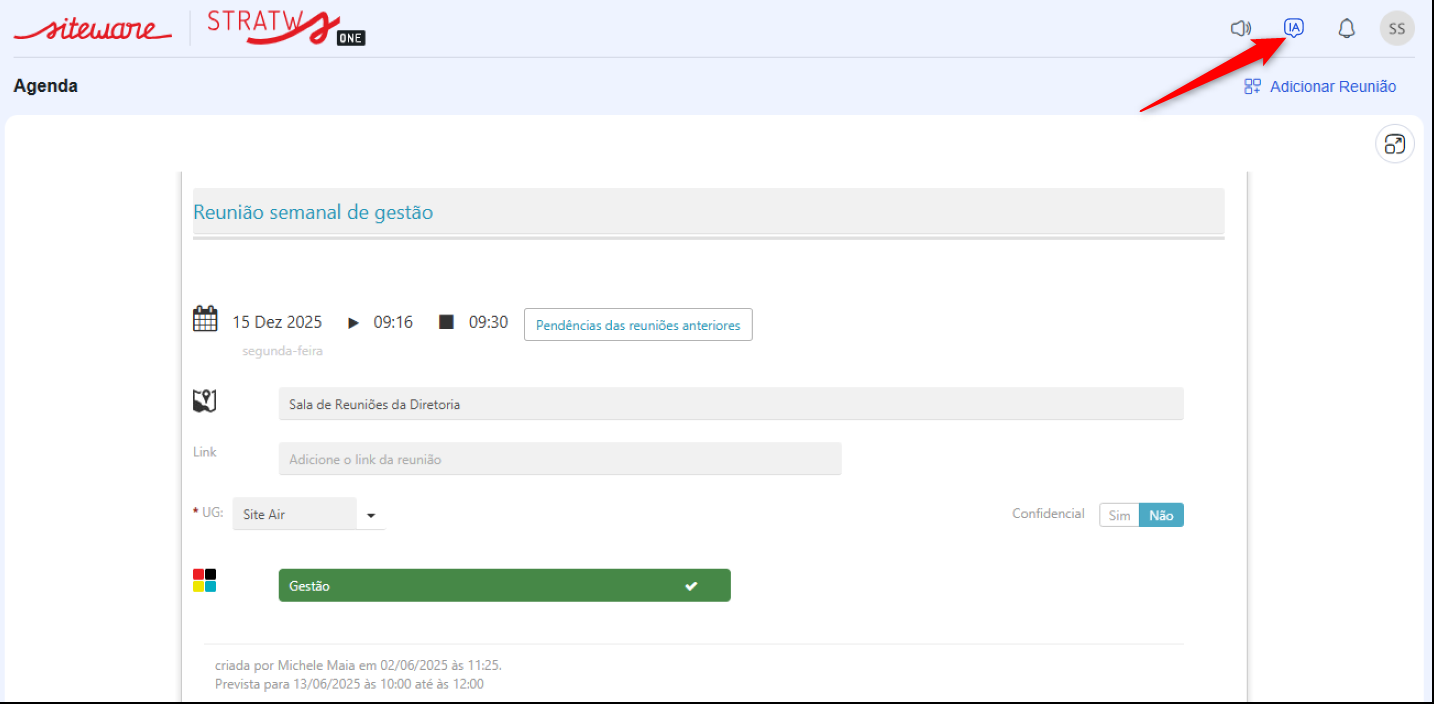Click the Reunião semanal de gestão title
Image resolution: width=1434 pixels, height=704 pixels.
click(x=313, y=212)
